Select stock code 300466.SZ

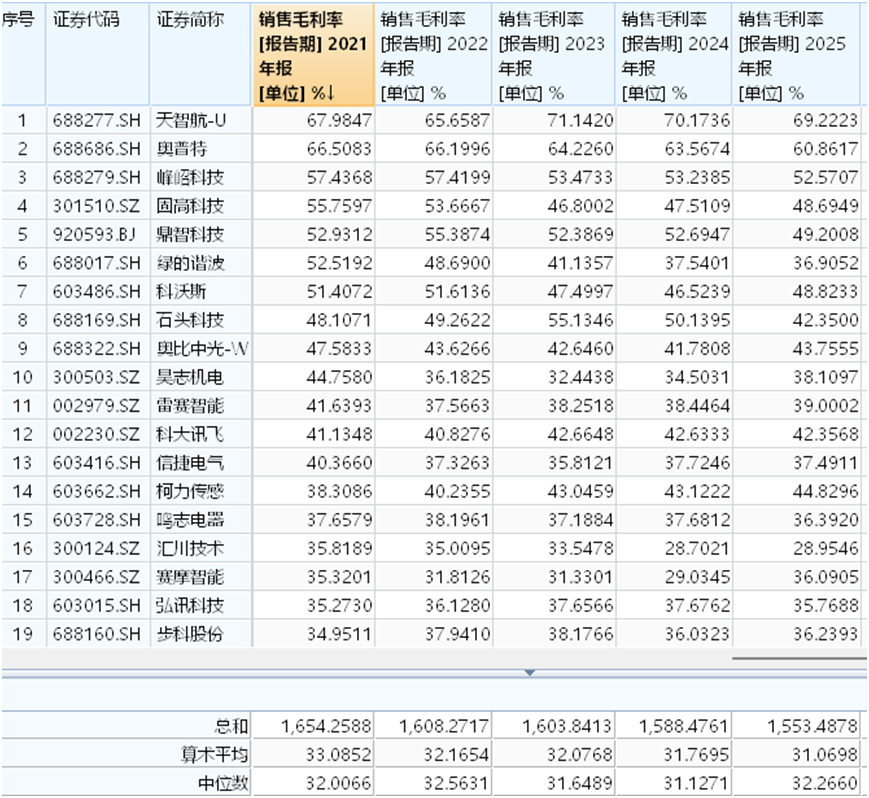point(96,577)
